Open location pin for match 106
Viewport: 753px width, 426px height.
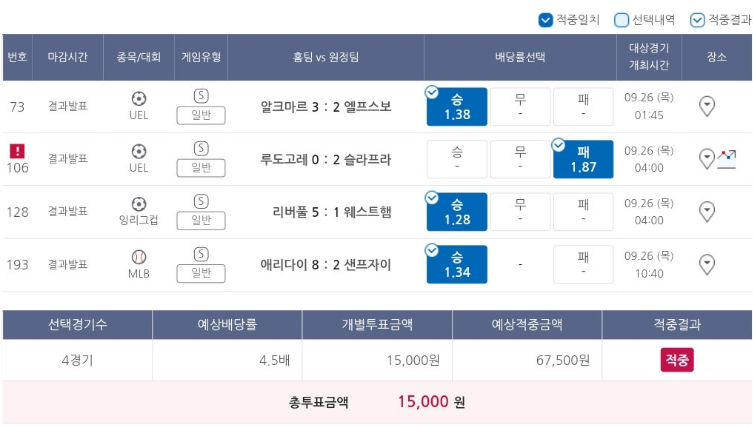pos(706,159)
